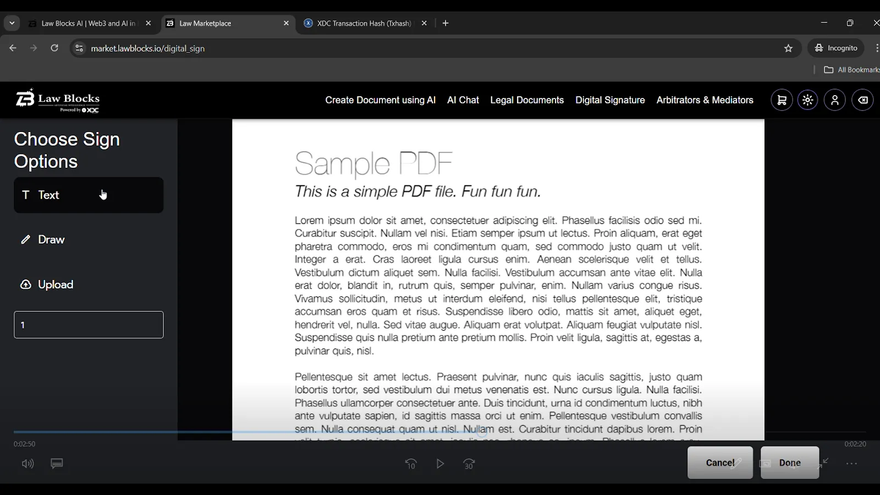Rewind video 10 seconds
The image size is (880, 495).
[x=410, y=463]
